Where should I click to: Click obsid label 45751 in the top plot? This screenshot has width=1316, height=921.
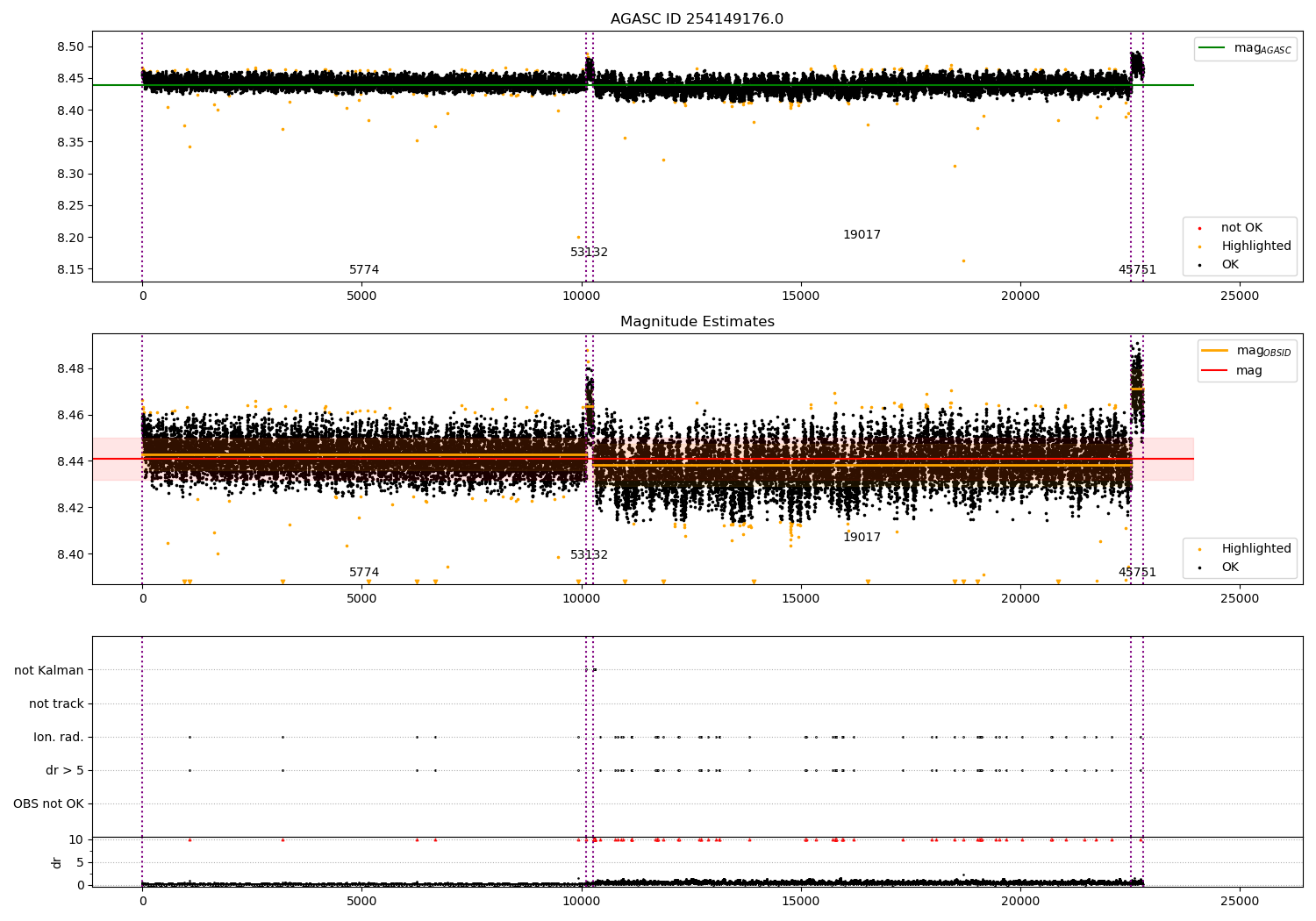[x=1136, y=270]
